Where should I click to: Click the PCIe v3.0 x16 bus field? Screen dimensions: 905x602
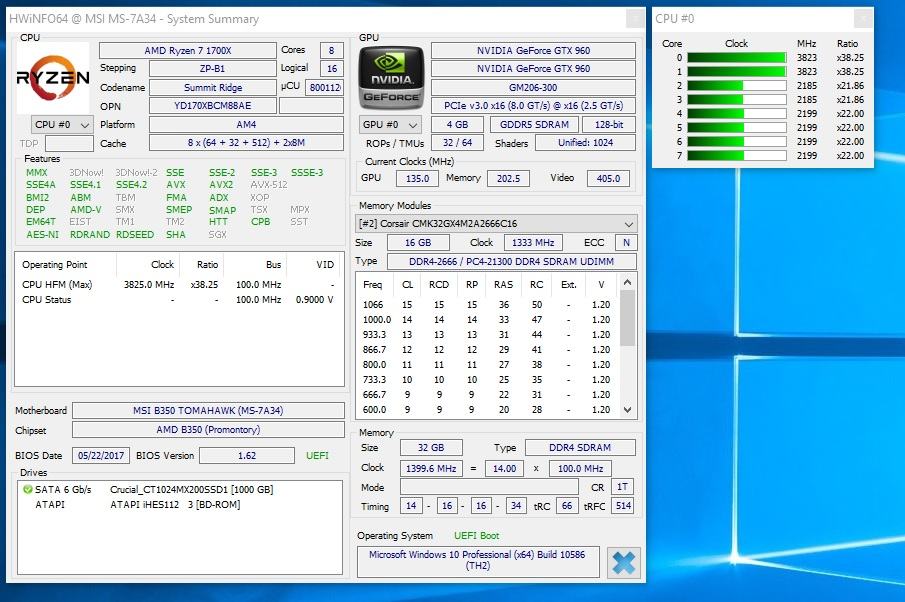click(533, 106)
